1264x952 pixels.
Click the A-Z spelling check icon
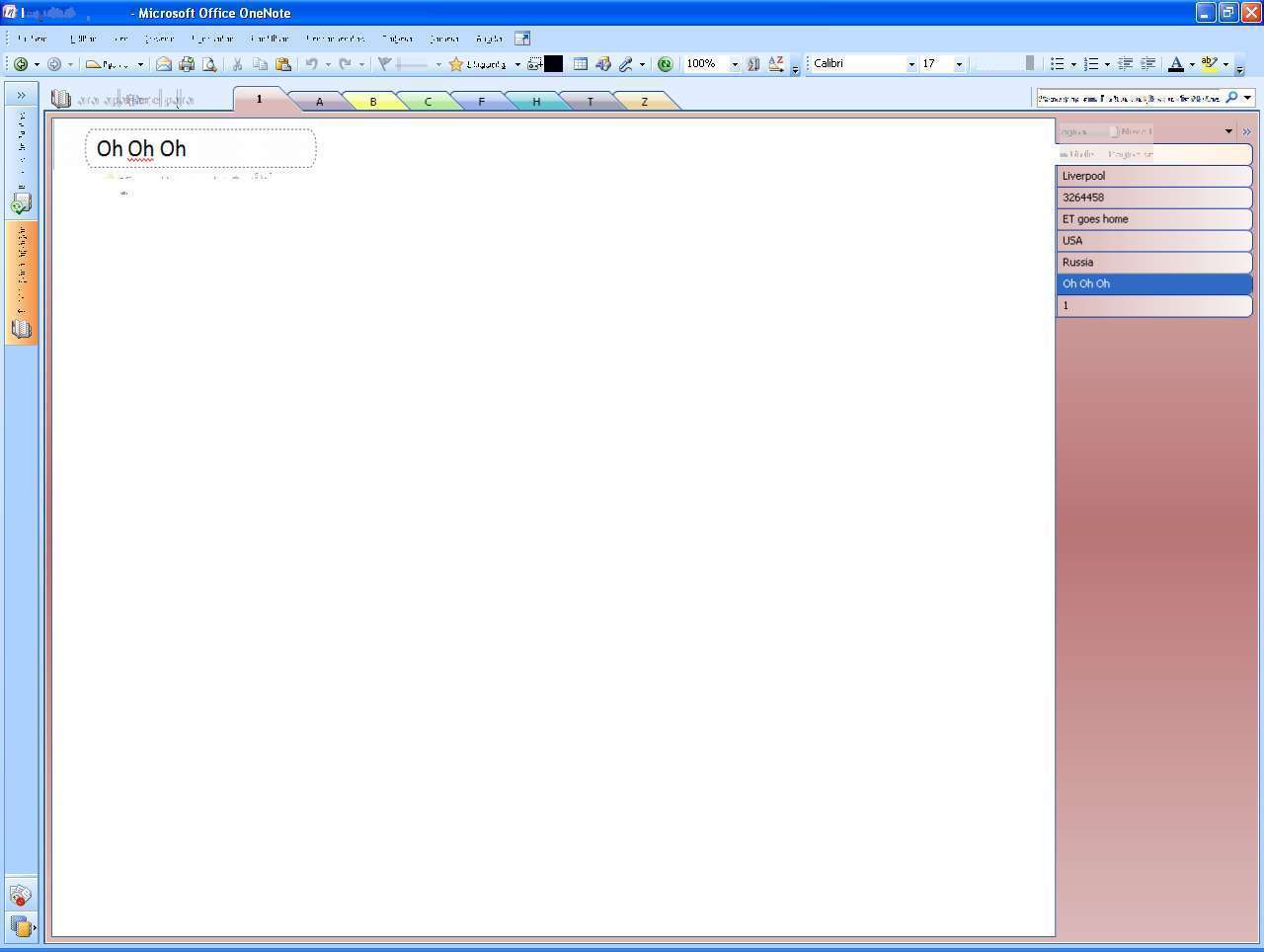pos(776,64)
